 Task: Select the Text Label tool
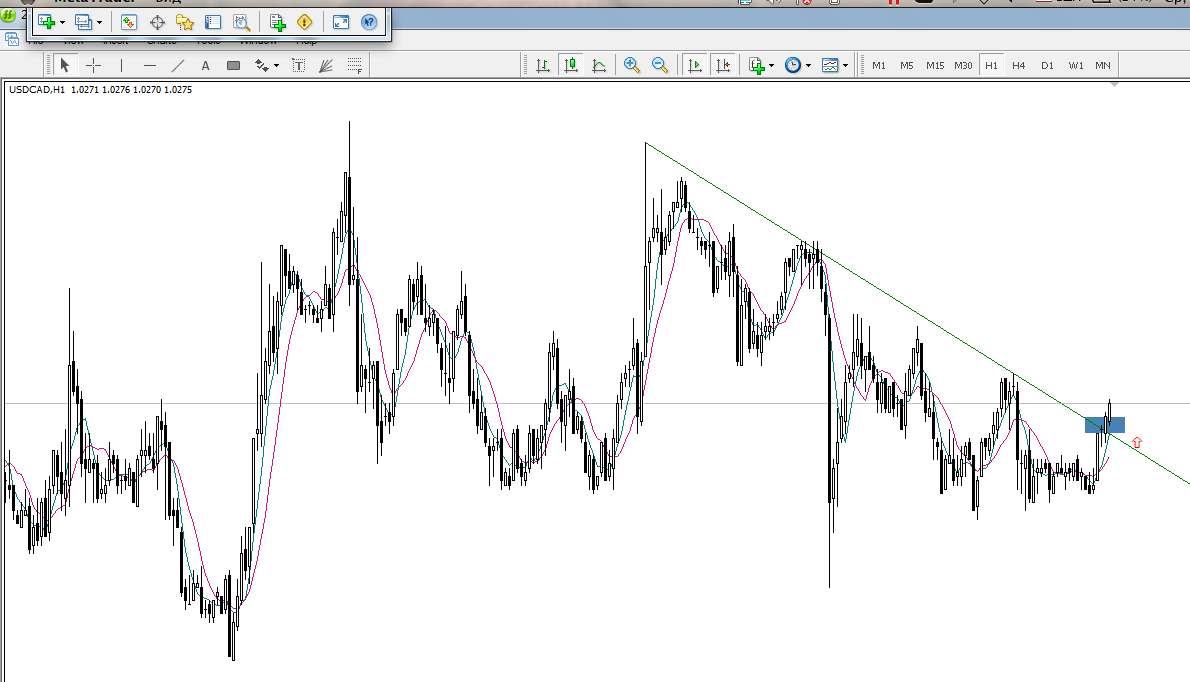(299, 65)
